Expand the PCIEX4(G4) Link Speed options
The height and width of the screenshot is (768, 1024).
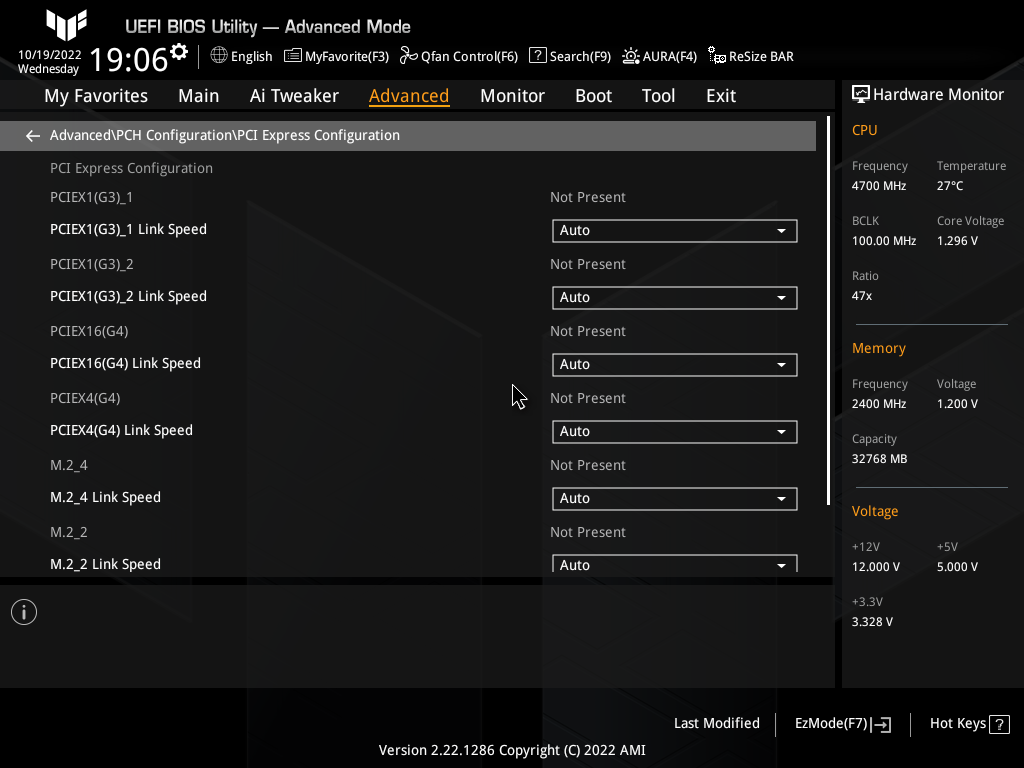tap(674, 431)
